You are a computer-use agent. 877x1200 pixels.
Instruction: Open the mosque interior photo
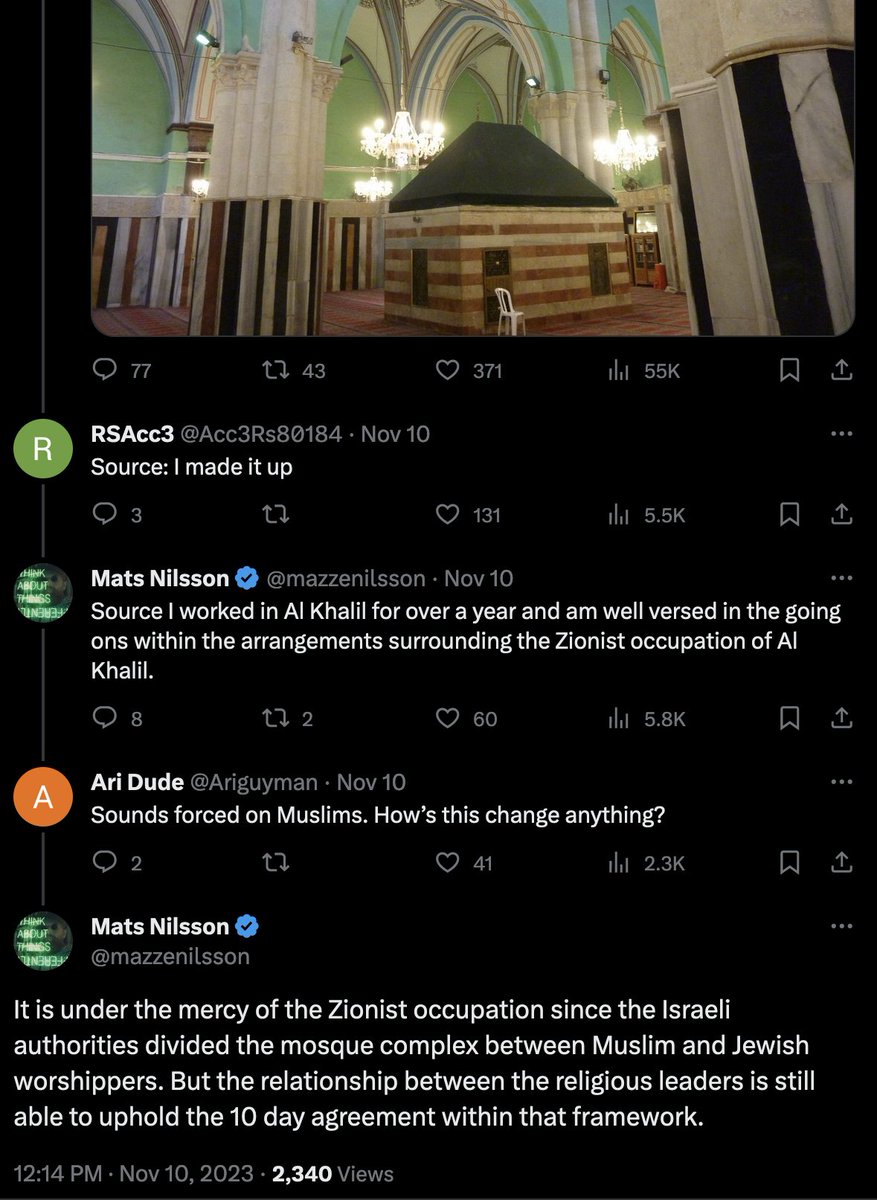473,167
